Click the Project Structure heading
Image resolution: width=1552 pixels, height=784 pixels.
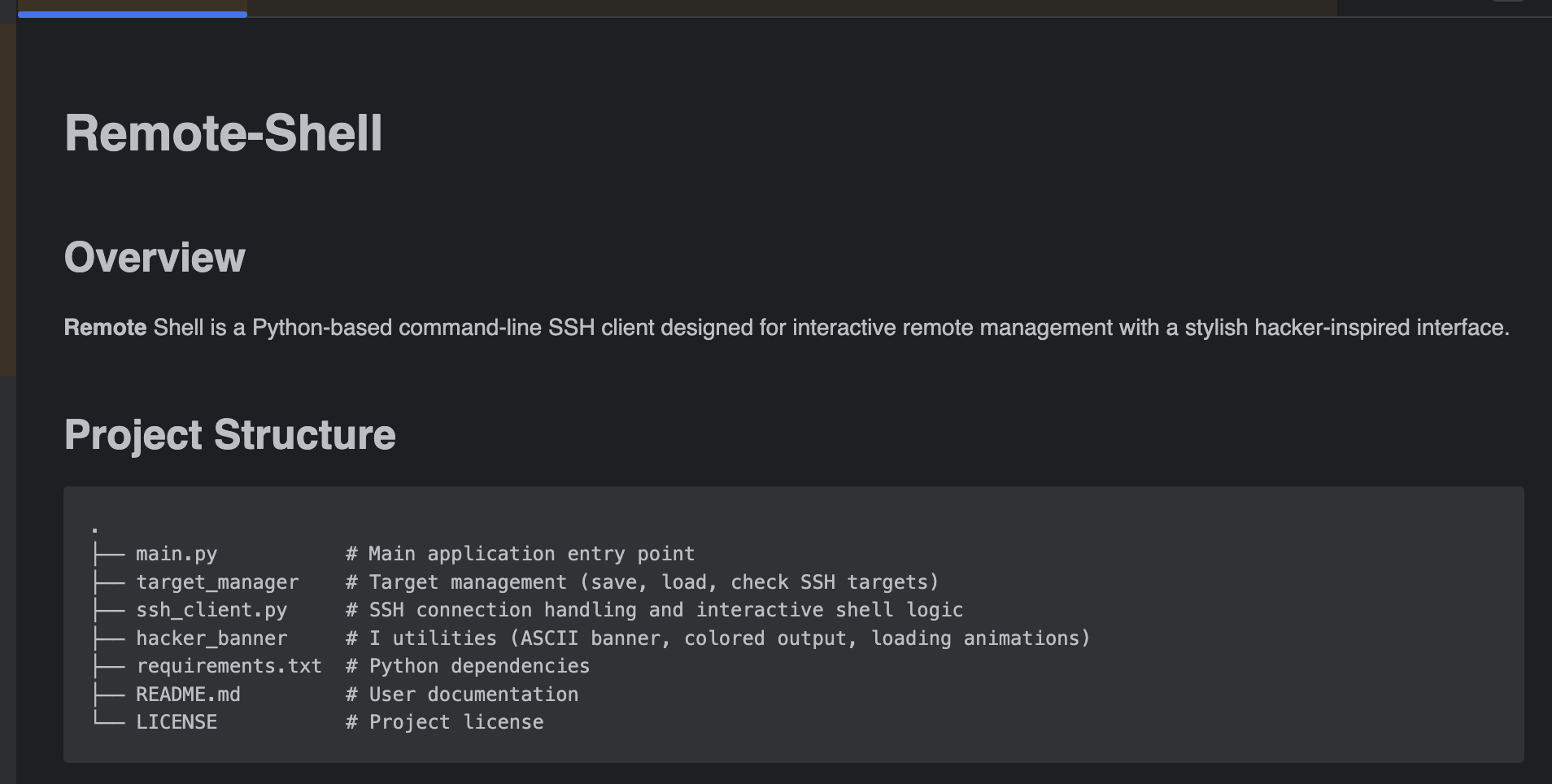(x=229, y=434)
